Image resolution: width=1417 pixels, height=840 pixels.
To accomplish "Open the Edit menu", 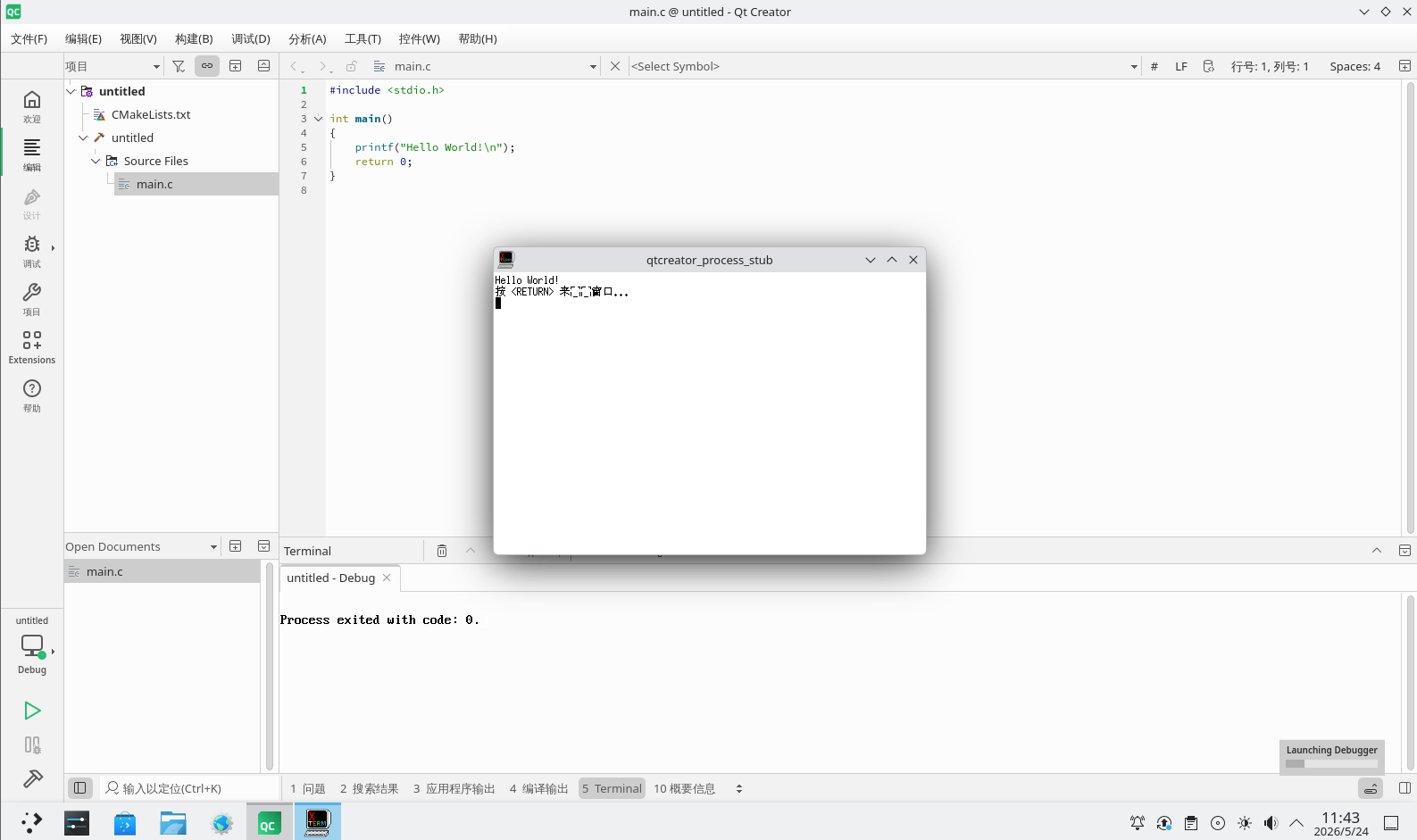I will click(84, 38).
